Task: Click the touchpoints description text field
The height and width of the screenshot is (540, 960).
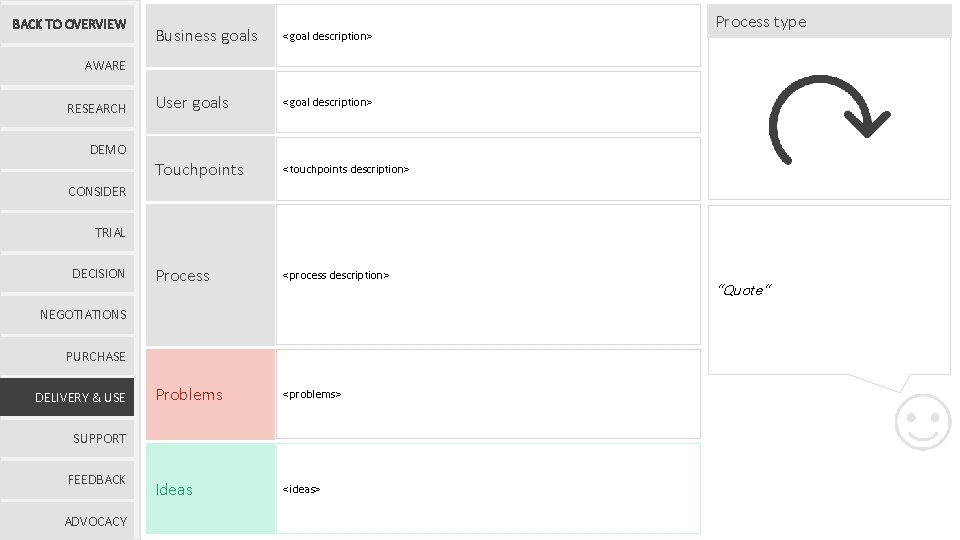Action: click(x=488, y=169)
